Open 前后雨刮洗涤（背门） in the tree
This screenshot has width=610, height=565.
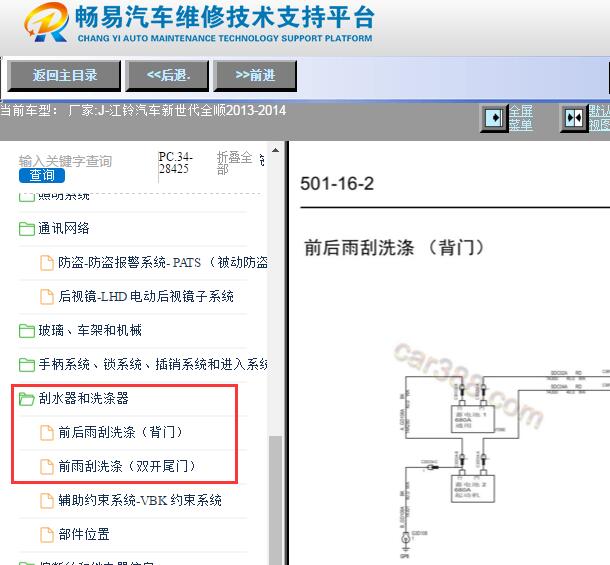(x=121, y=432)
